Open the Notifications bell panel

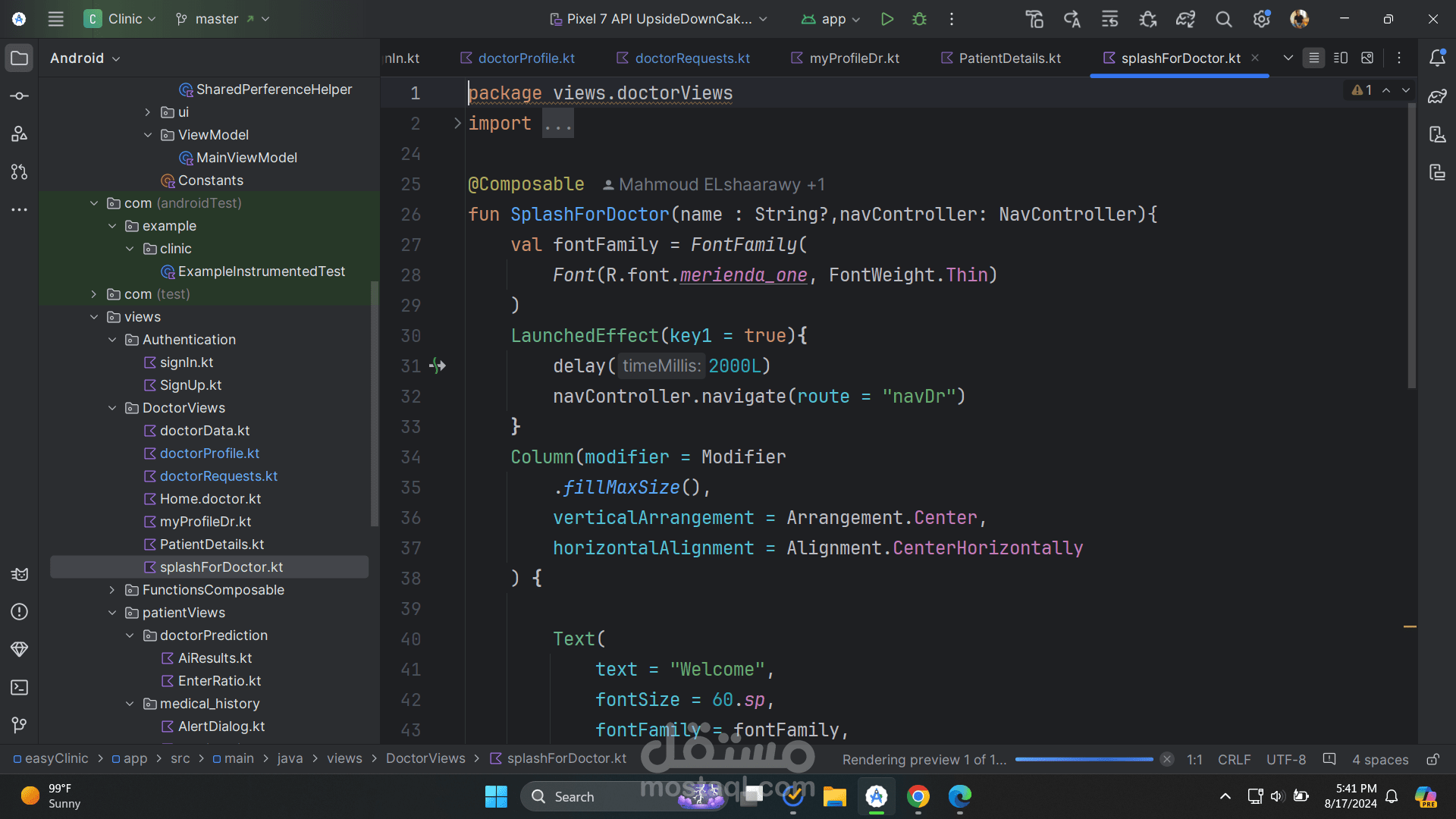pos(1437,58)
